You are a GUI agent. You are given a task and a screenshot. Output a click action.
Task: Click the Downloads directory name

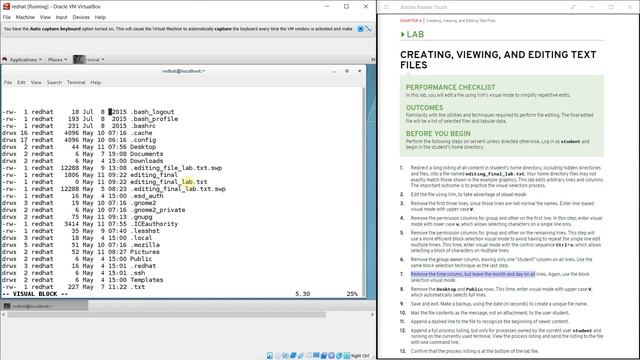147,161
